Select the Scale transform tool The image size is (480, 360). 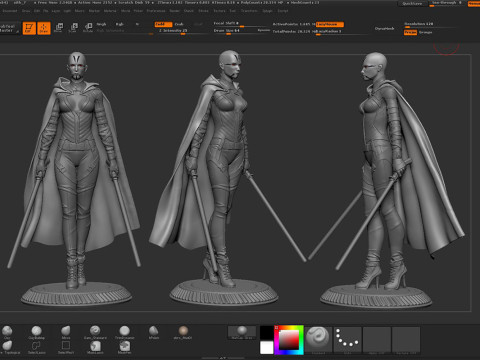pos(73,28)
